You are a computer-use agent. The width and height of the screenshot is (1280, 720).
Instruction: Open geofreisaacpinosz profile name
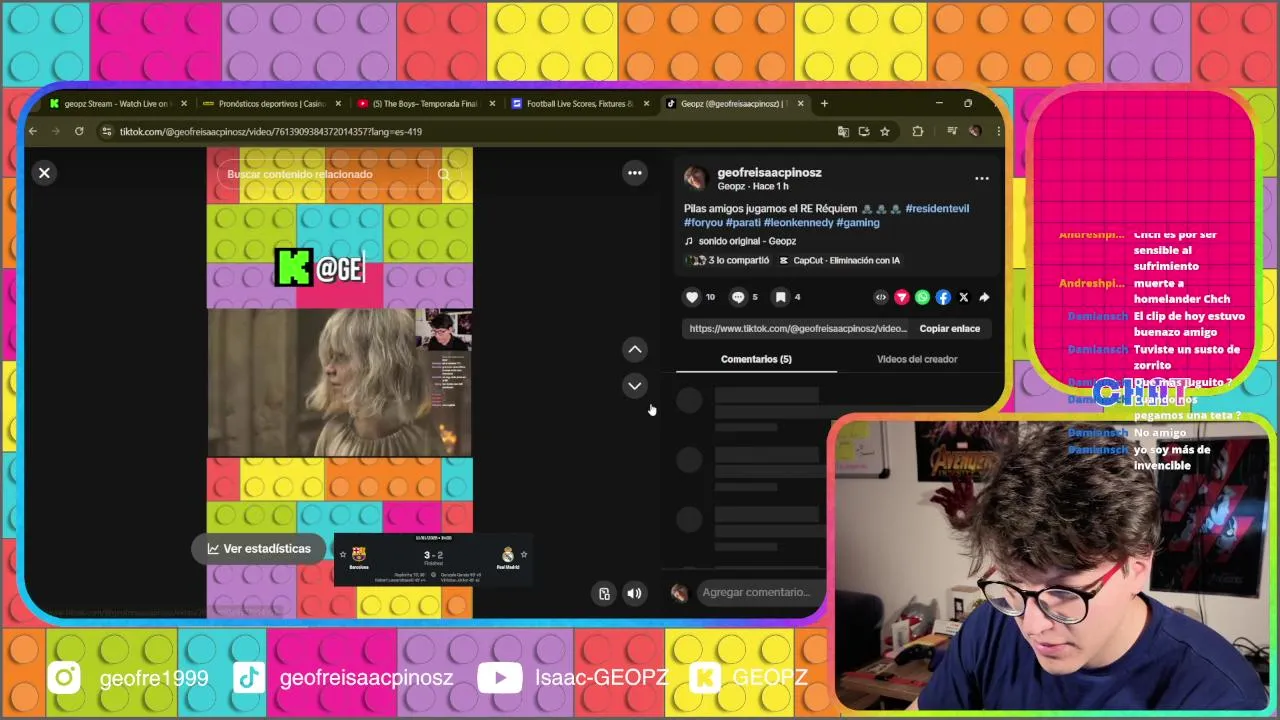[x=769, y=172]
